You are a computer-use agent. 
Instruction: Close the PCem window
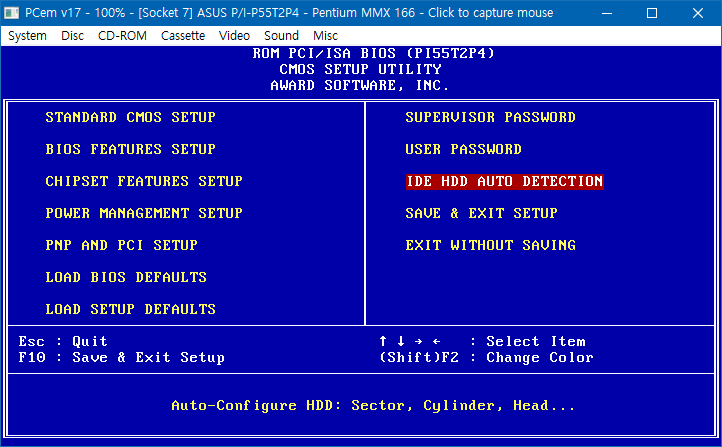[x=698, y=13]
